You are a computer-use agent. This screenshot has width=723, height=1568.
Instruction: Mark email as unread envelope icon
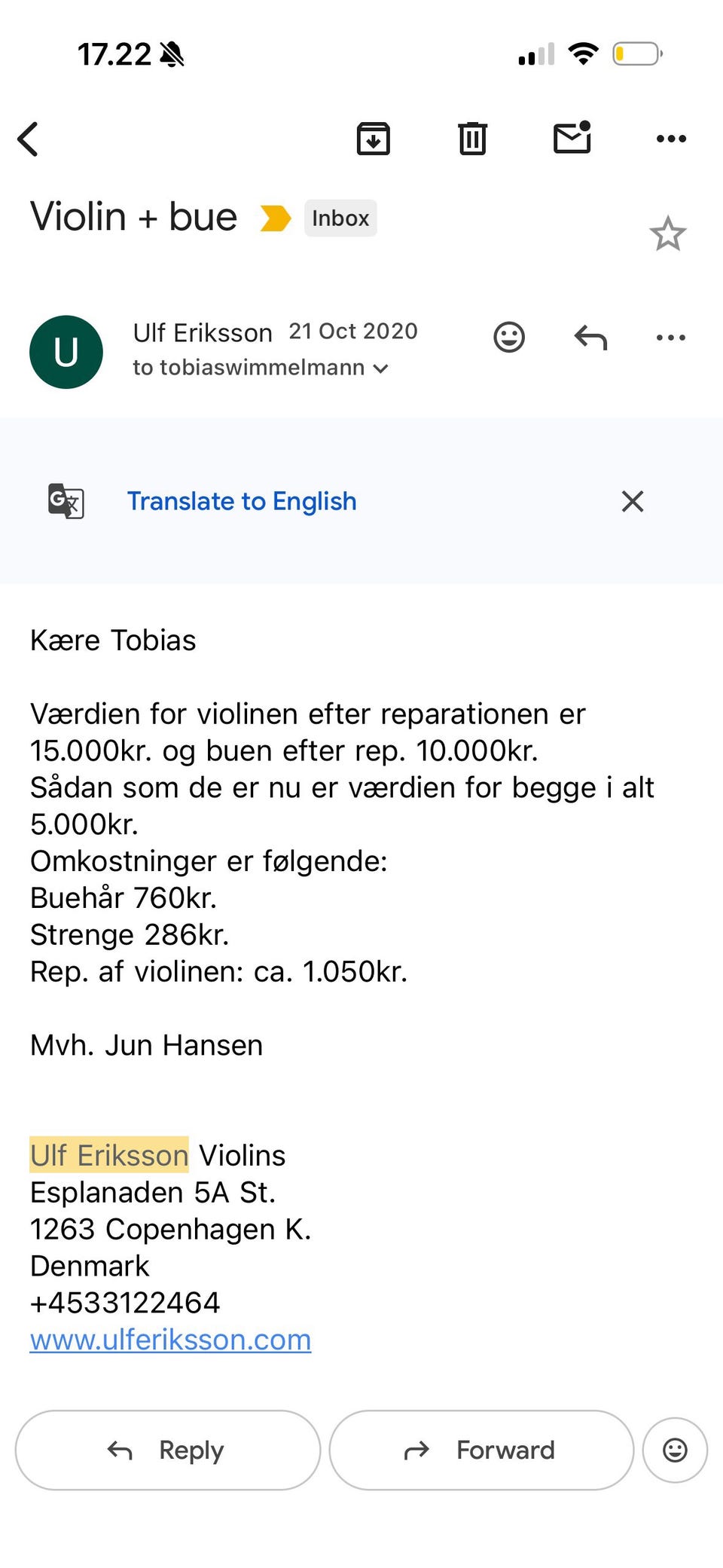click(572, 137)
